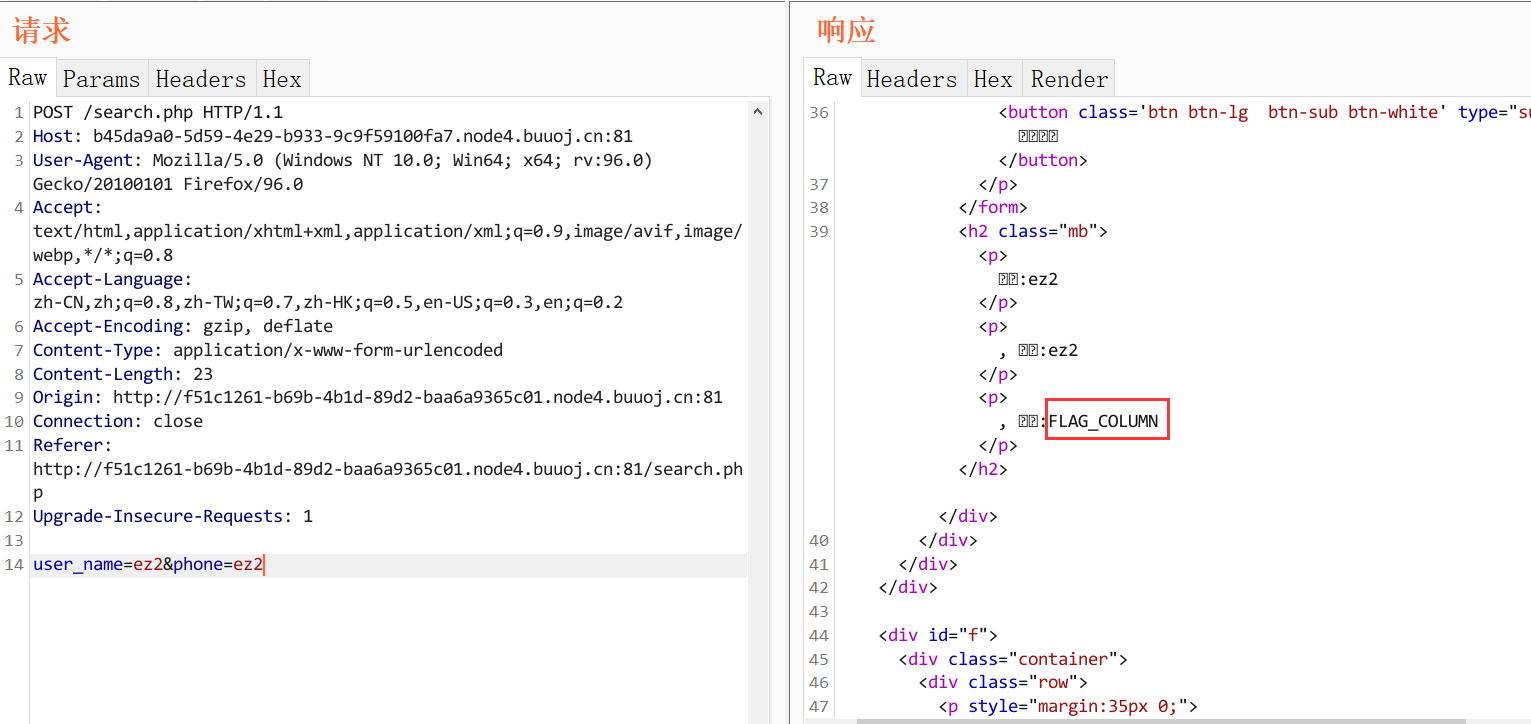The image size is (1531, 724).
Task: Open the request Headers tab
Action: click(201, 79)
